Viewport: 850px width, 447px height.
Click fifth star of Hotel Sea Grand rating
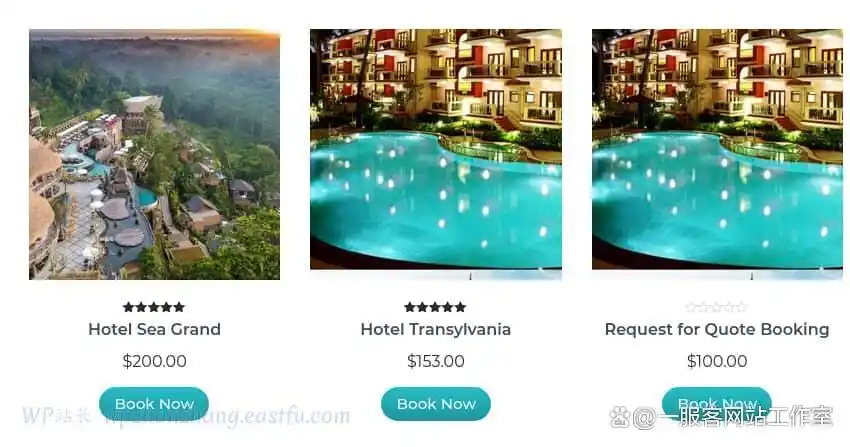pos(179,307)
